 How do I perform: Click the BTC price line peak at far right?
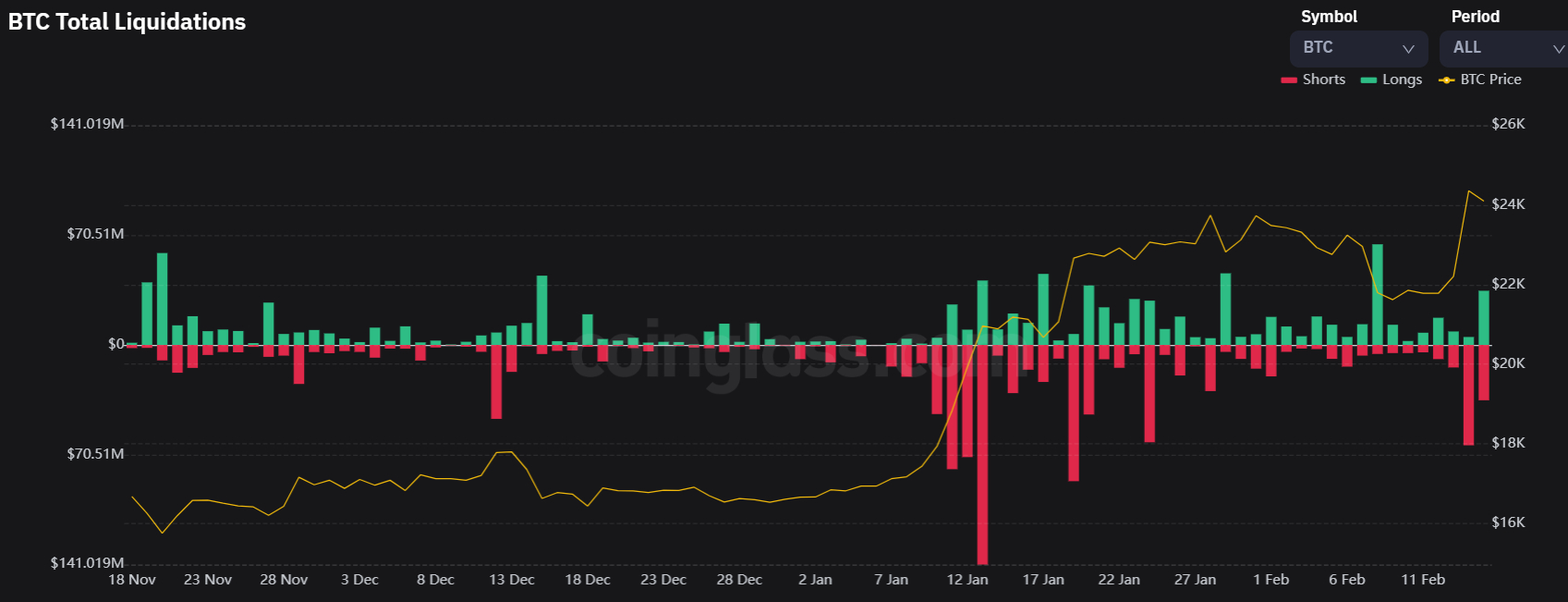(1468, 191)
